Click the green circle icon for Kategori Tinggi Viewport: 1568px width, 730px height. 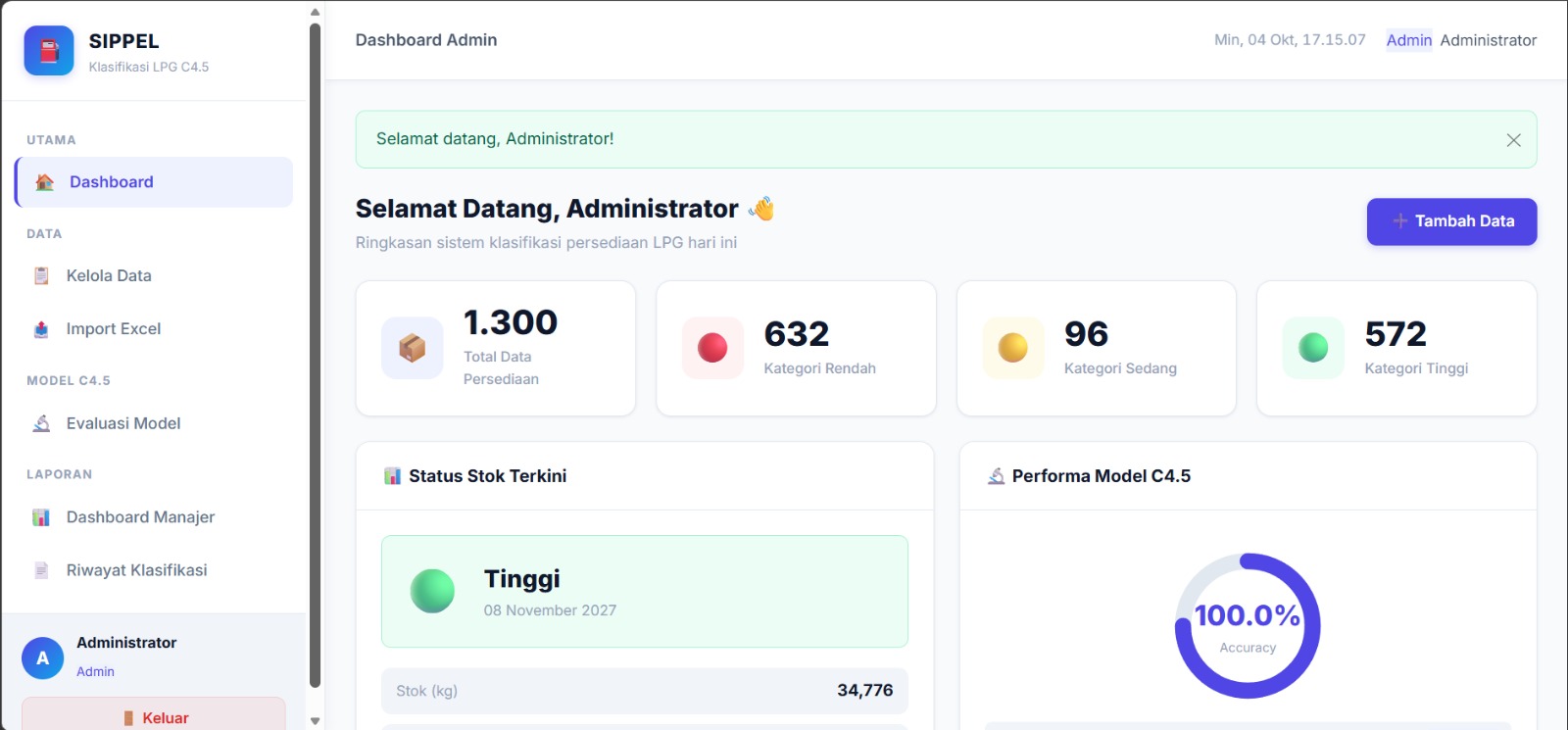coord(1313,348)
